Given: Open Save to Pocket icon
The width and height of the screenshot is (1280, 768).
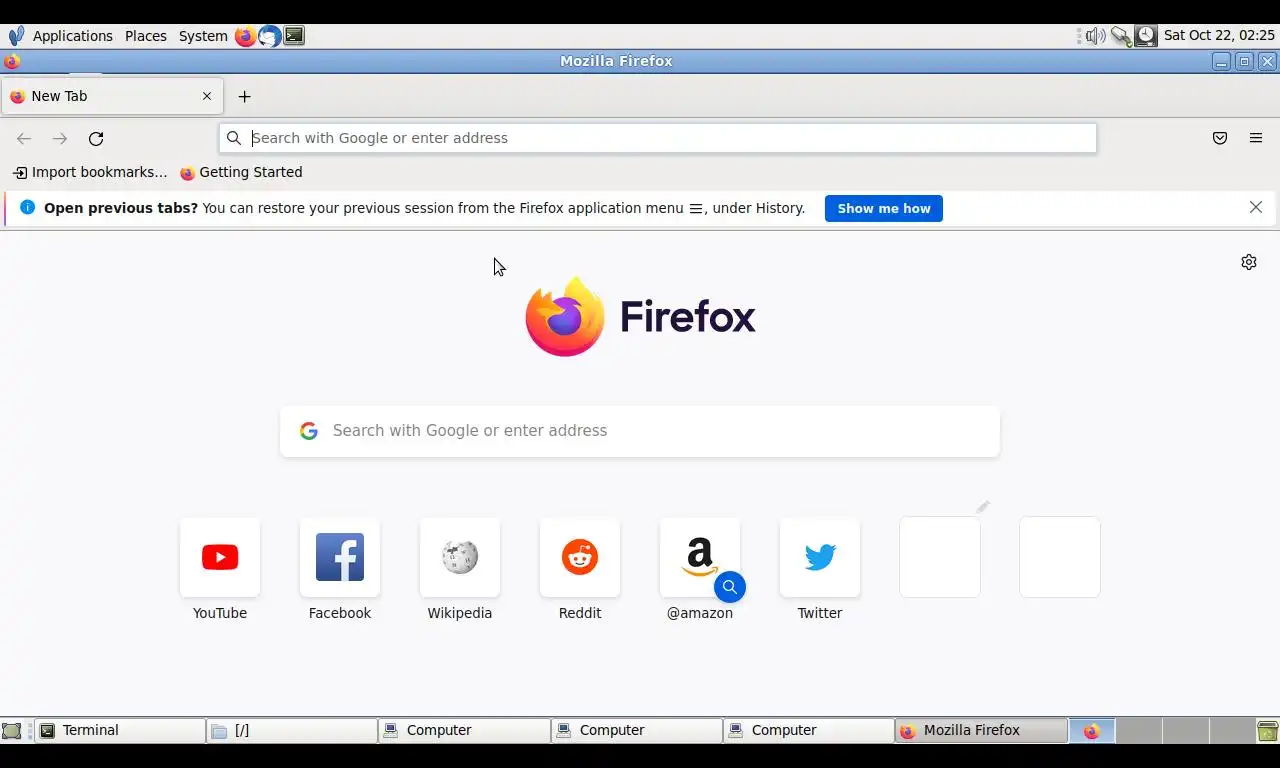Looking at the screenshot, I should [1220, 138].
